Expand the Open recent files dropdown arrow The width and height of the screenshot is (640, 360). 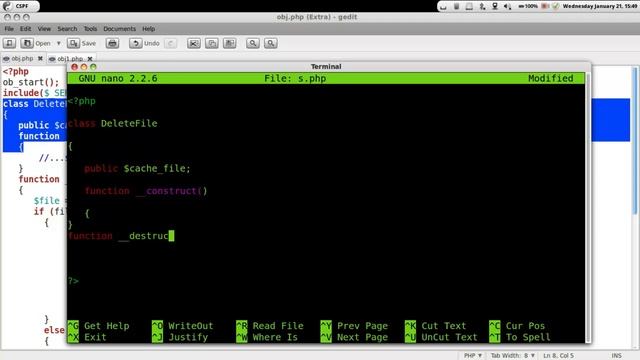(x=58, y=43)
